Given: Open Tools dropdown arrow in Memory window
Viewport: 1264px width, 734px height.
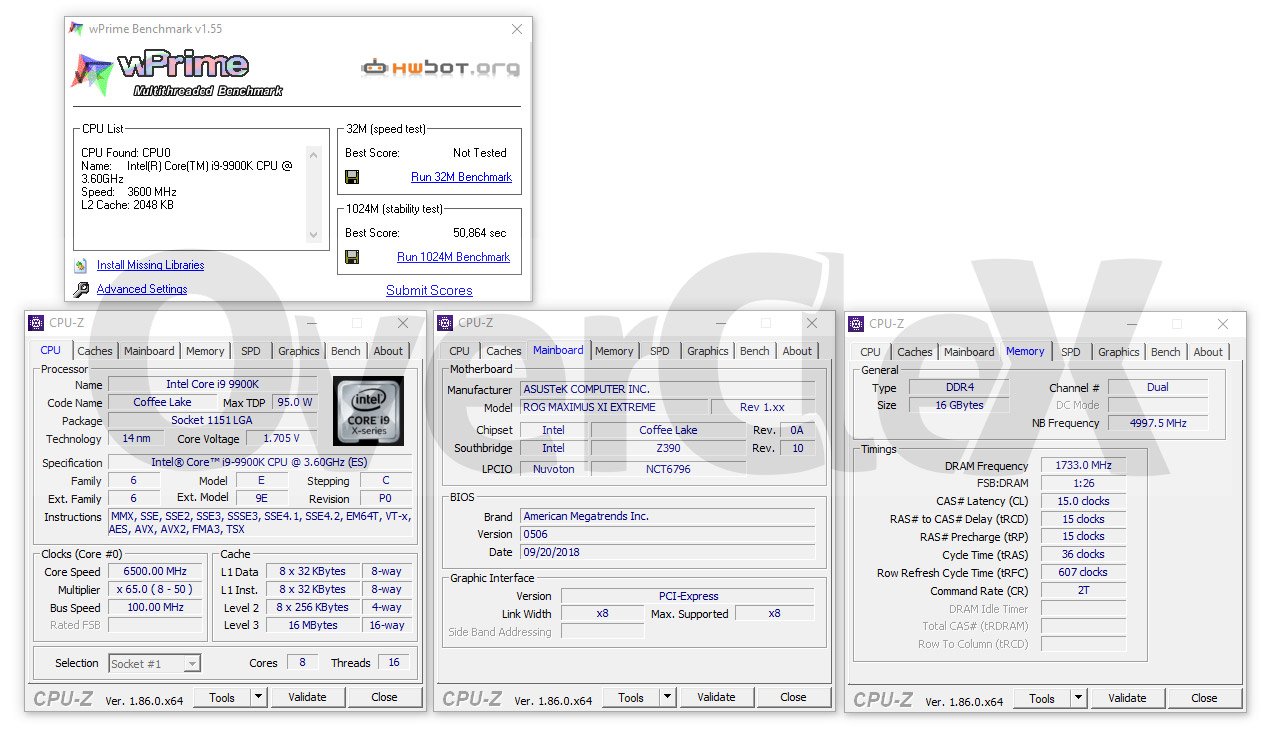Looking at the screenshot, I should [1079, 698].
